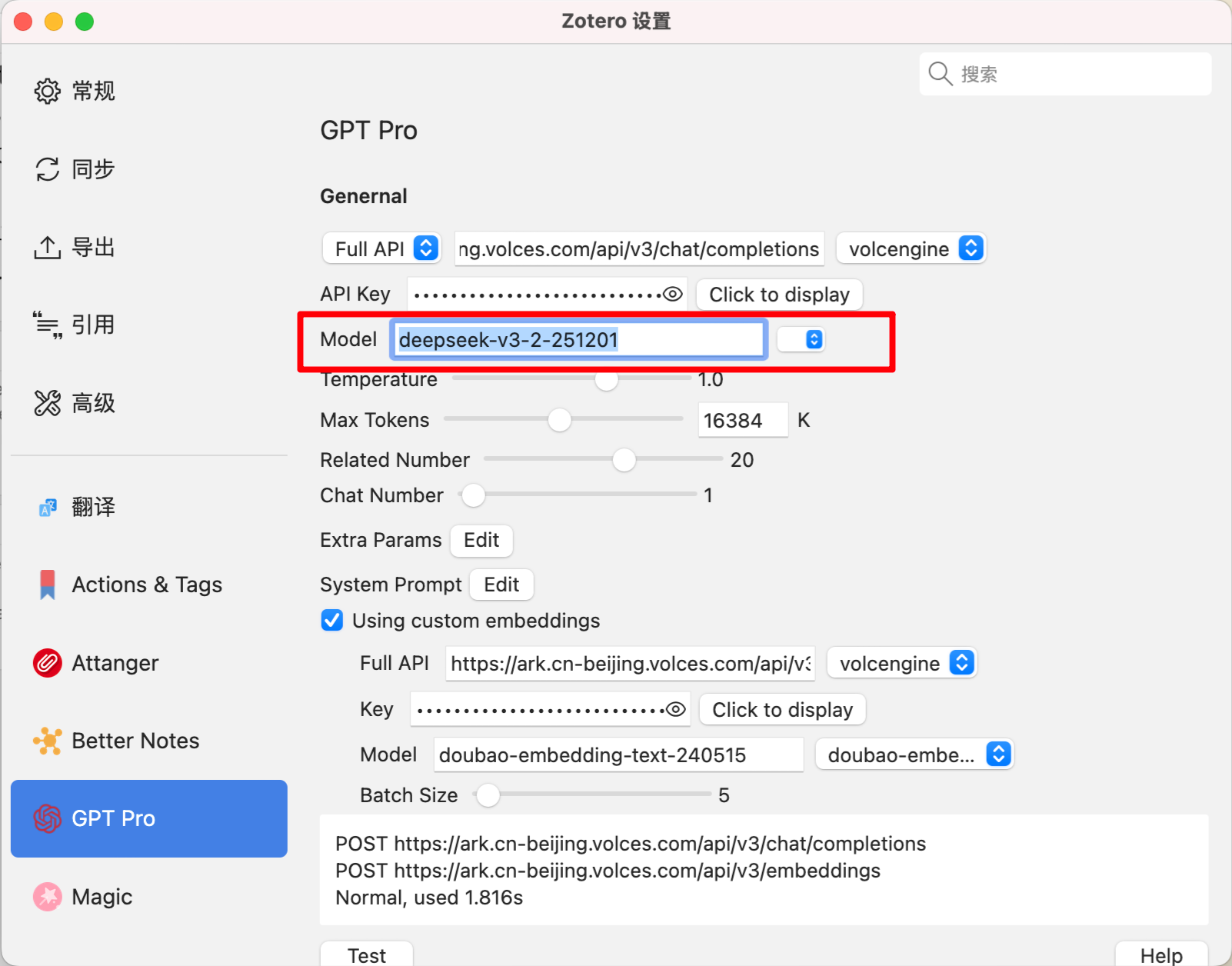Click the Chat Number slider knob

[x=474, y=495]
